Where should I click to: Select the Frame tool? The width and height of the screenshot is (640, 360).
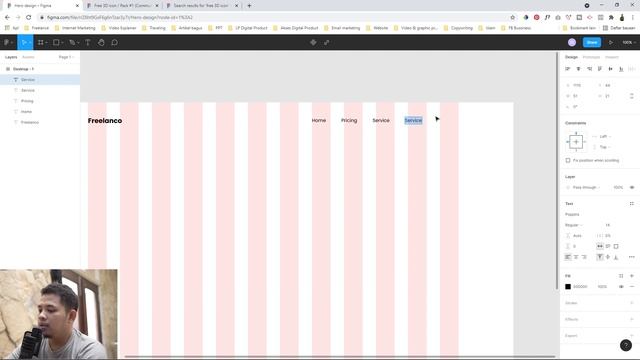tap(41, 42)
